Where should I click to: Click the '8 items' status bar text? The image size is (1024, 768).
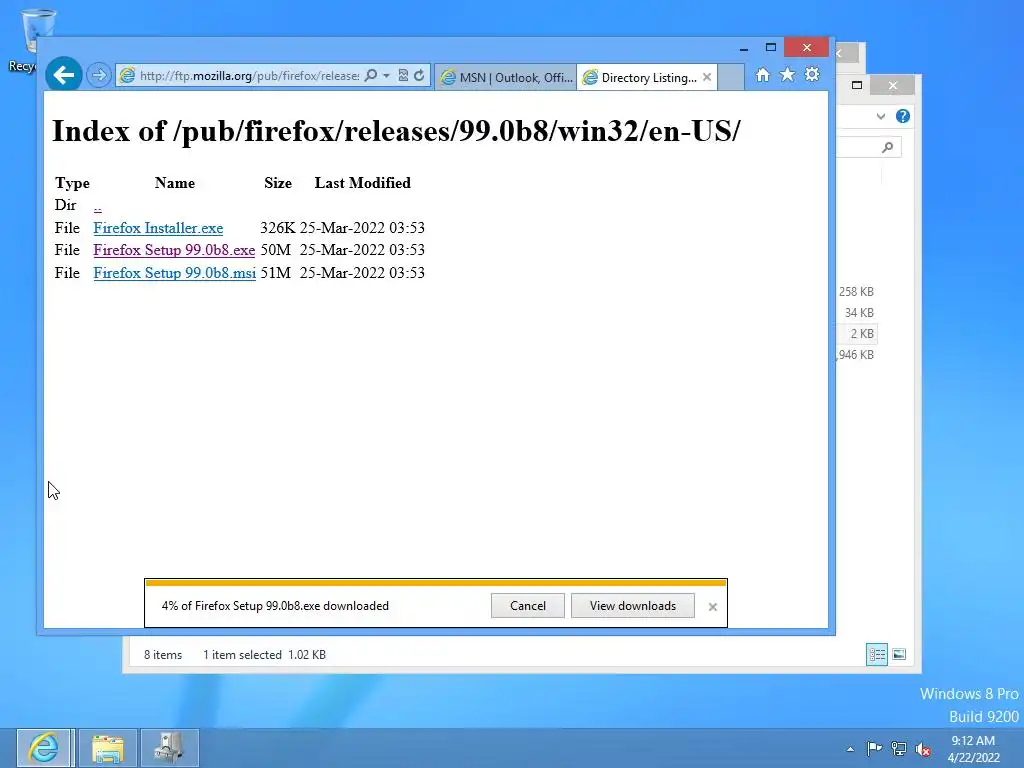(163, 654)
